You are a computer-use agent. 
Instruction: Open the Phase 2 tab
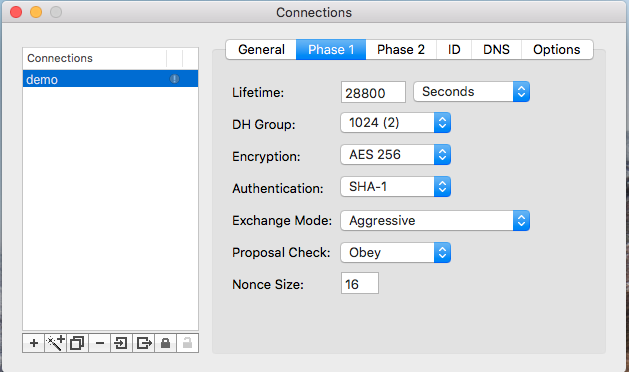[401, 49]
